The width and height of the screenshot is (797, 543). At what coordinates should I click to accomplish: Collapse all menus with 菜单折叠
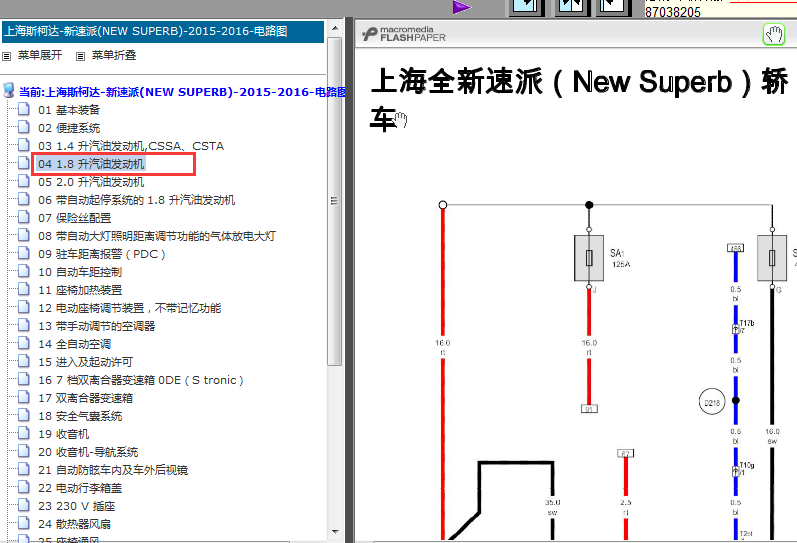114,55
